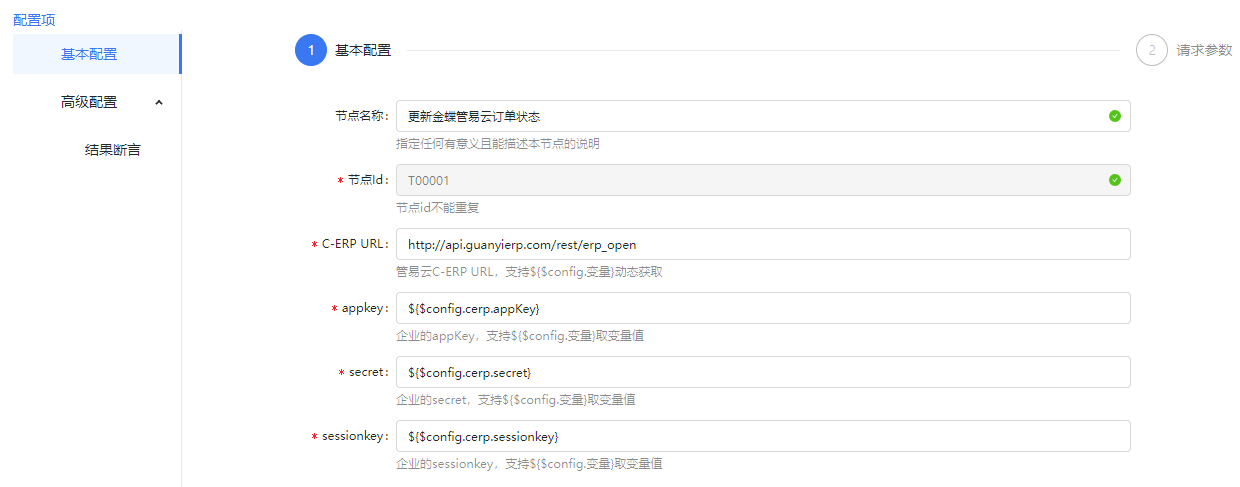Image resolution: width=1240 pixels, height=487 pixels.
Task: Focus the 节点名称 input field
Action: (750, 116)
